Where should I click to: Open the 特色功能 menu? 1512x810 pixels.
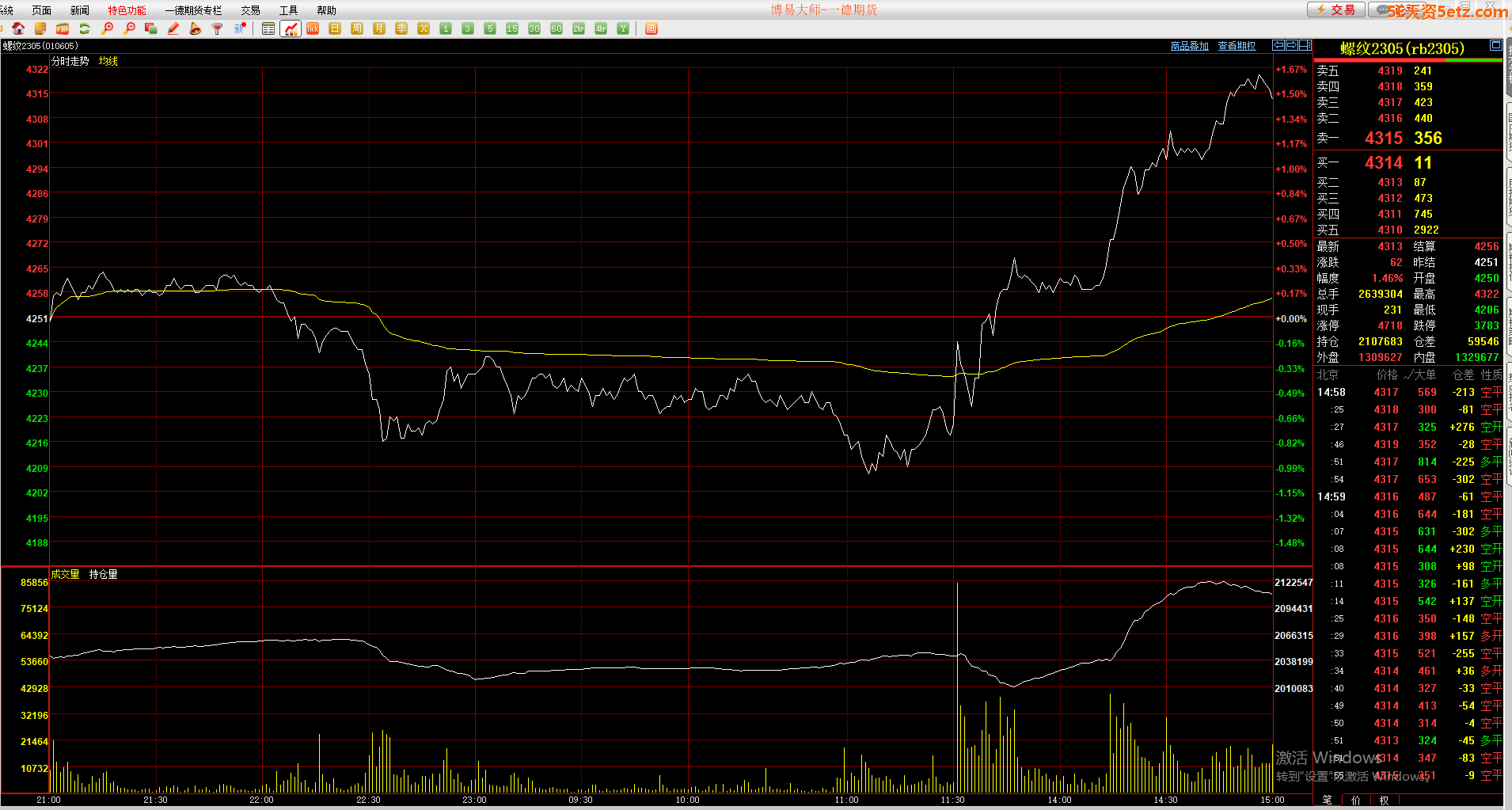pos(127,10)
